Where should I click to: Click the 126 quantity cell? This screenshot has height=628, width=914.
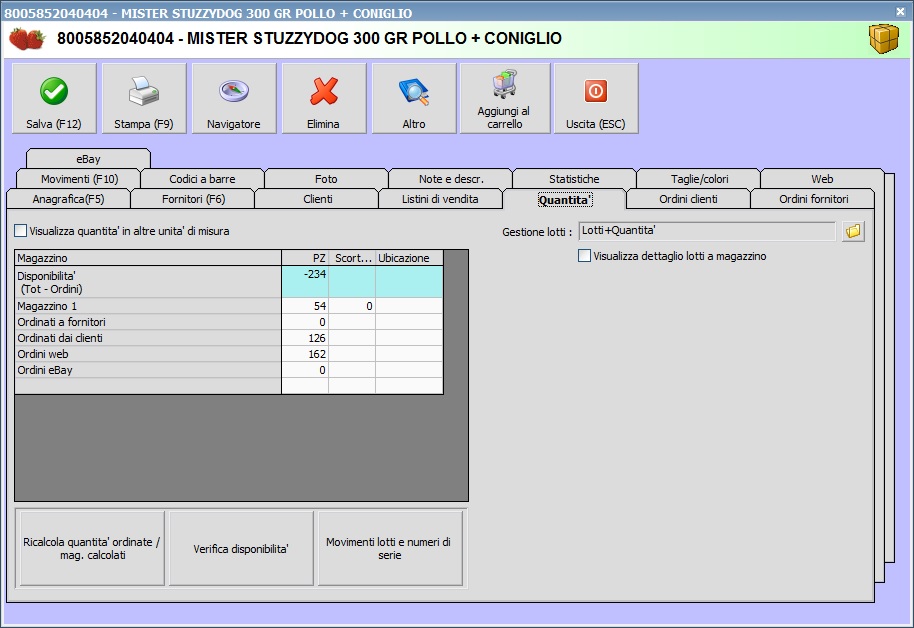305,338
